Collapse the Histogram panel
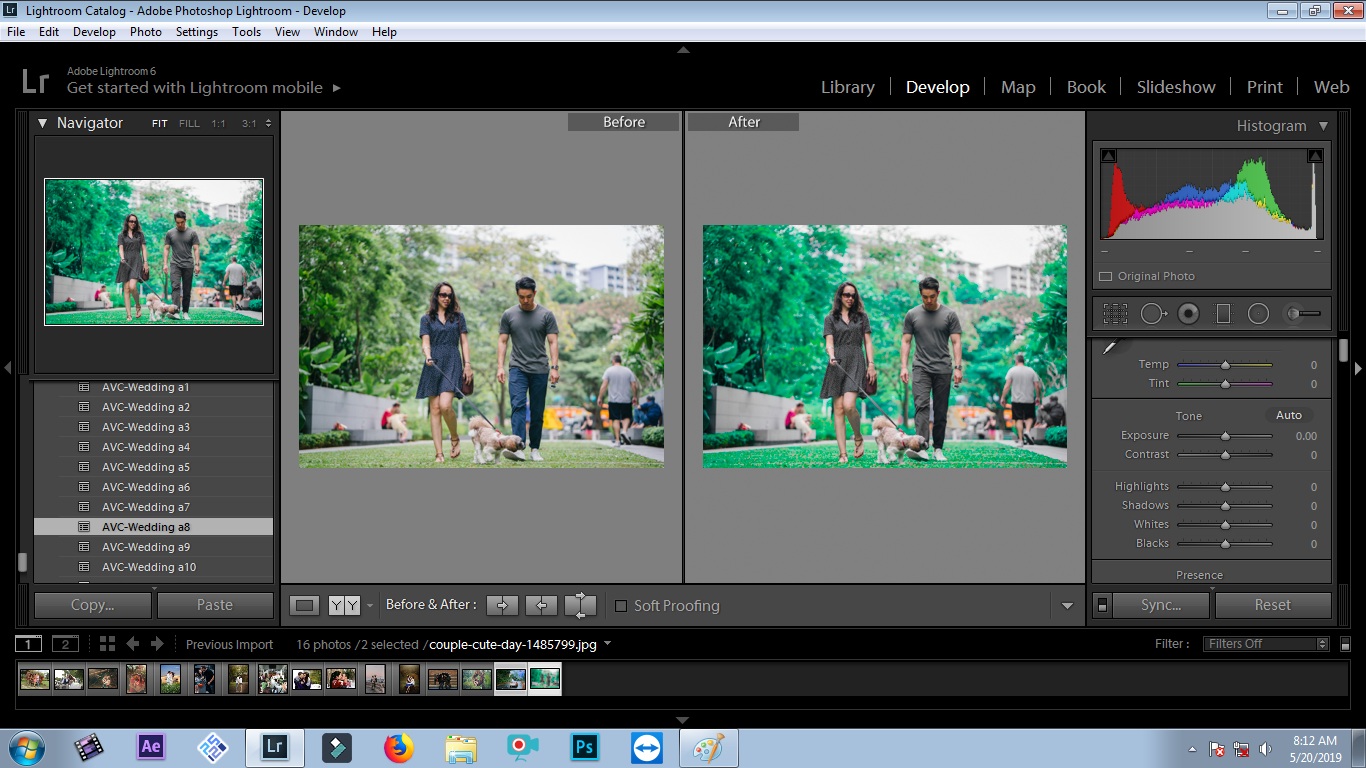The height and width of the screenshot is (768, 1366). [x=1323, y=126]
